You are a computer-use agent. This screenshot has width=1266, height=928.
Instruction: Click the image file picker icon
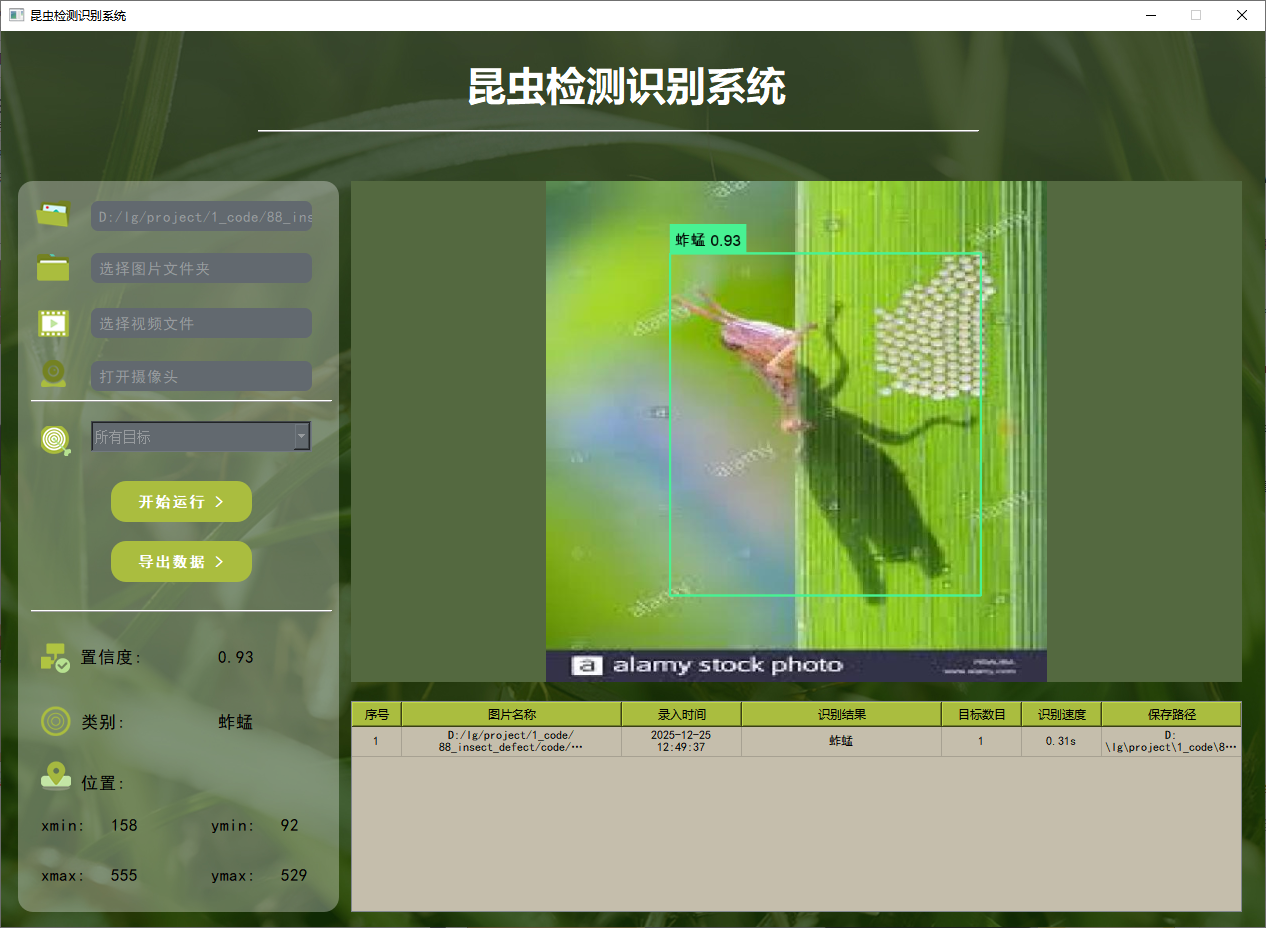tap(53, 214)
